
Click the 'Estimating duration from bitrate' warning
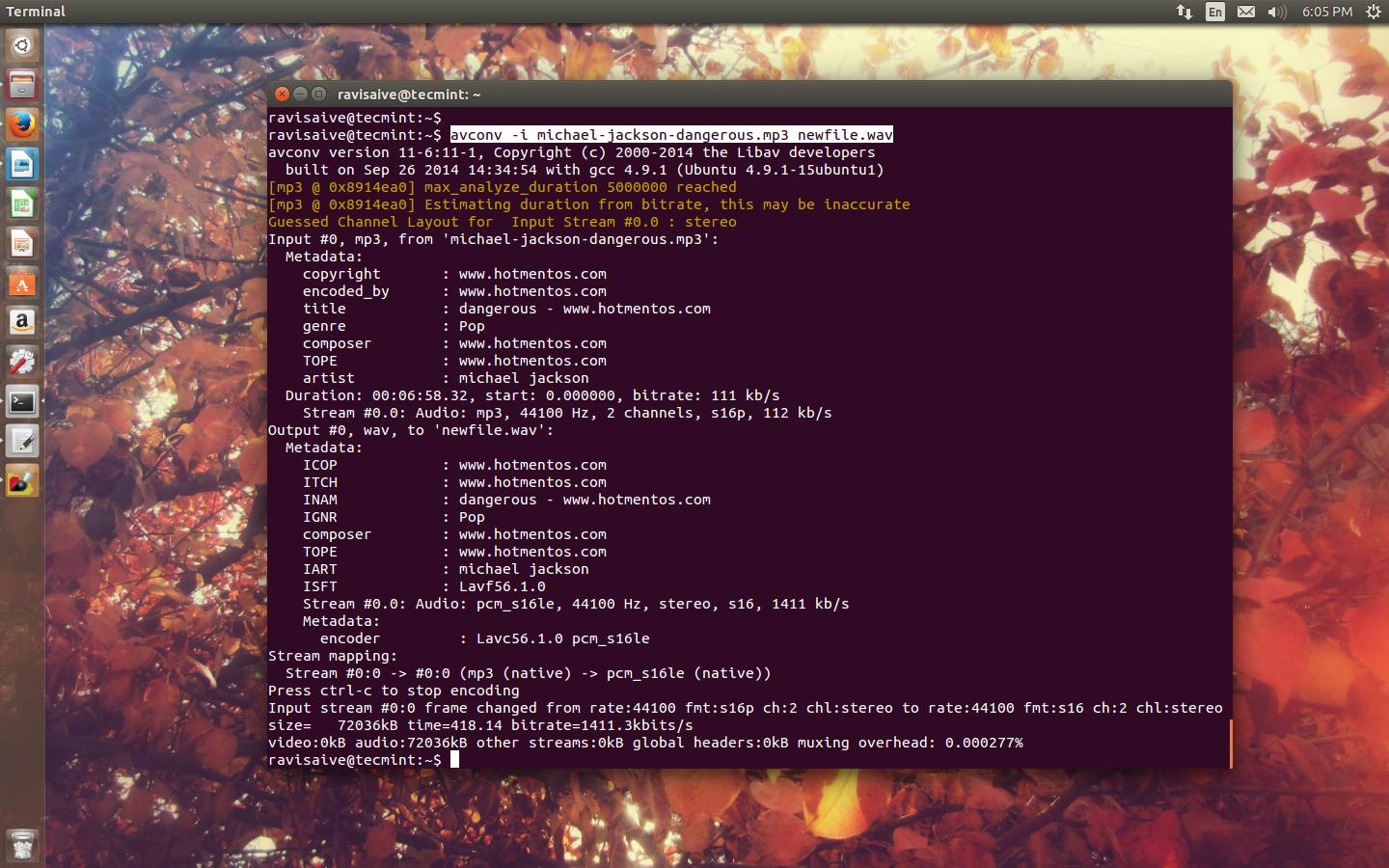coord(589,204)
